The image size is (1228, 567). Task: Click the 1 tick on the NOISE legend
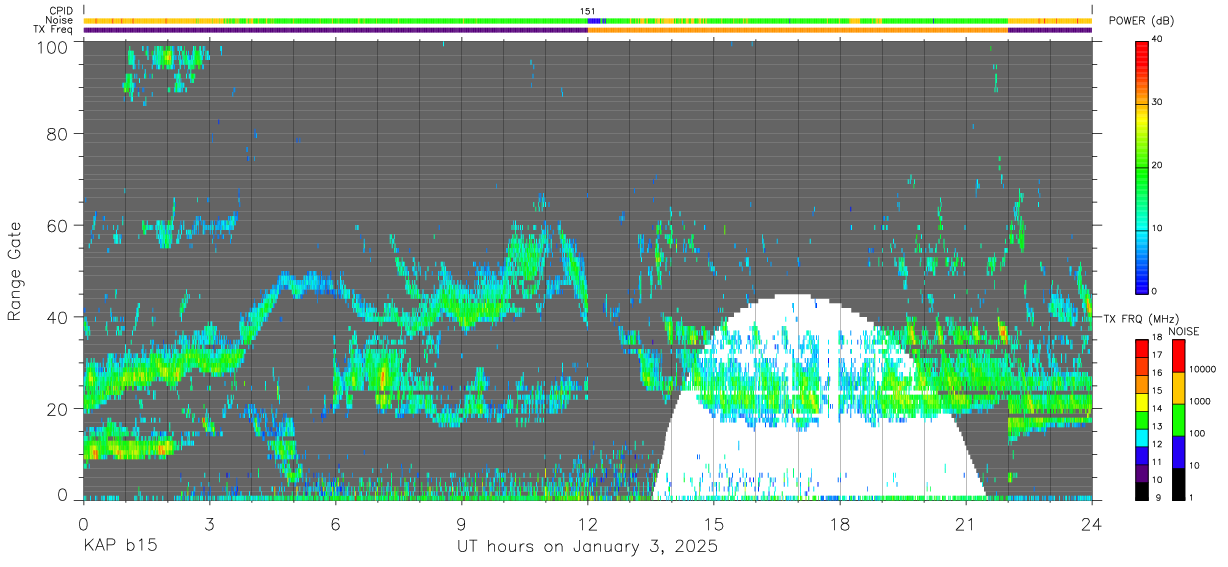[x=1190, y=497]
